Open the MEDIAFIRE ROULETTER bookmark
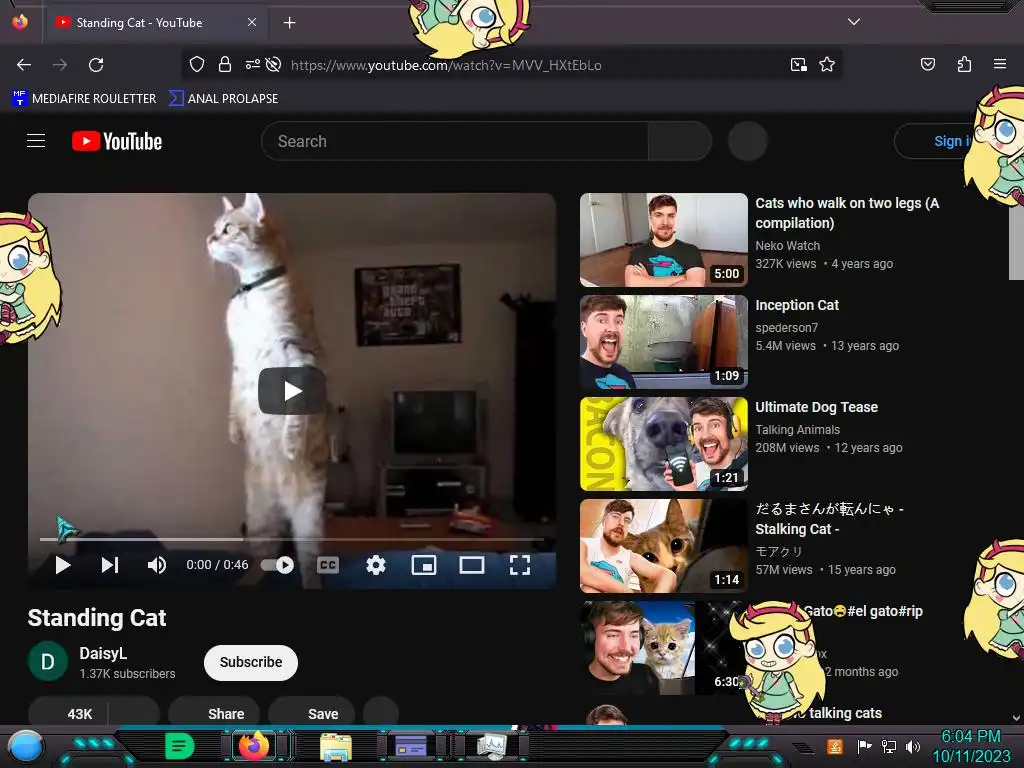The height and width of the screenshot is (768, 1024). pyautogui.click(x=84, y=99)
